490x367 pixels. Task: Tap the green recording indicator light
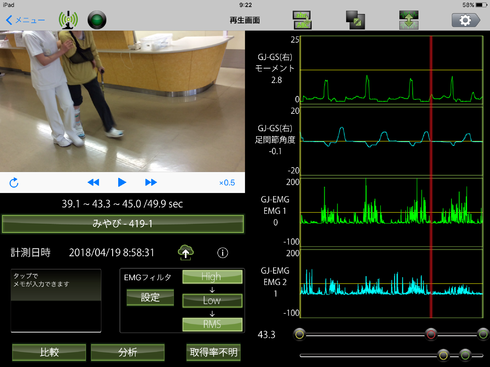97,20
